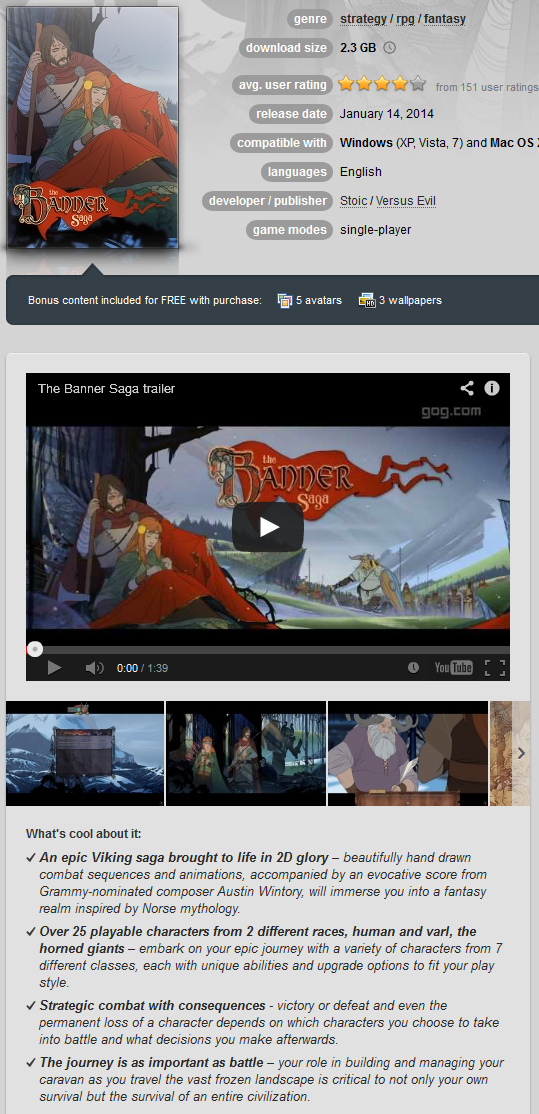Open the fantasy genre link

(445, 19)
